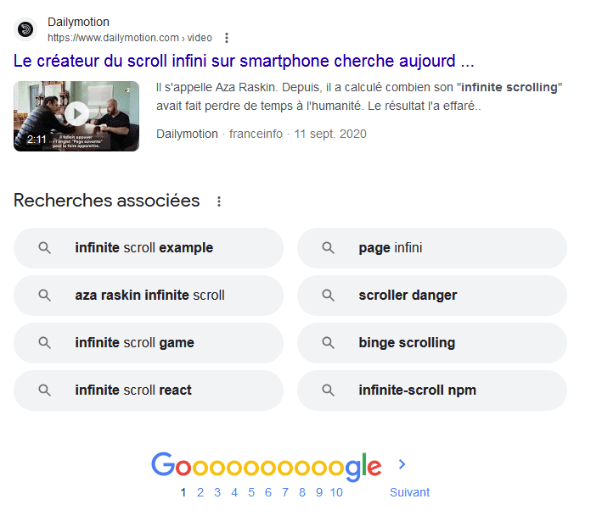Select the infinite scroll react related search

[149, 390]
